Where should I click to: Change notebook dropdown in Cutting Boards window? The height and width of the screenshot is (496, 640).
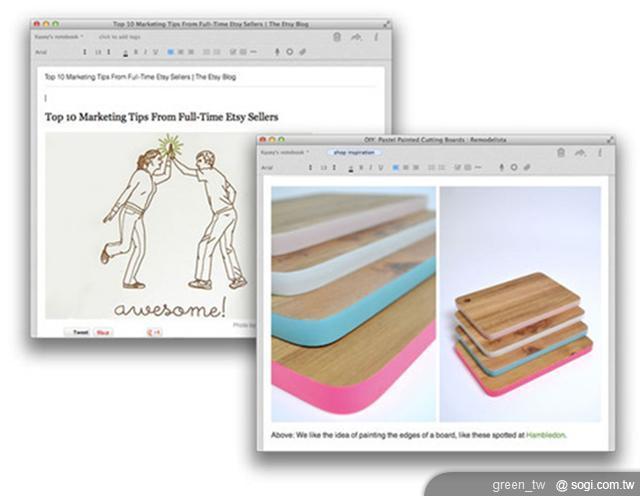click(x=285, y=152)
